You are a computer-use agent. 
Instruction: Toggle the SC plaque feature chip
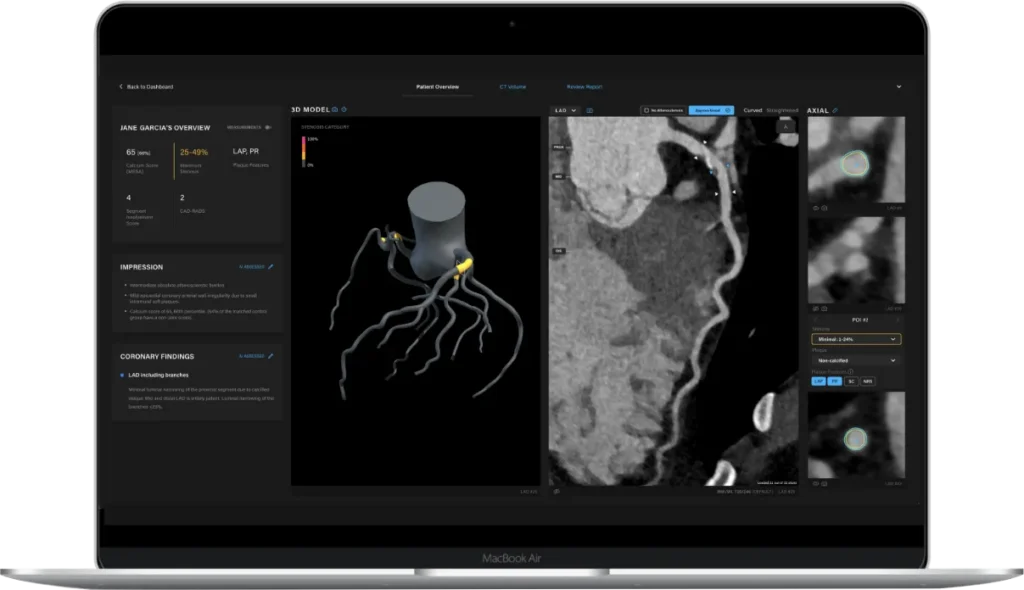coord(851,381)
